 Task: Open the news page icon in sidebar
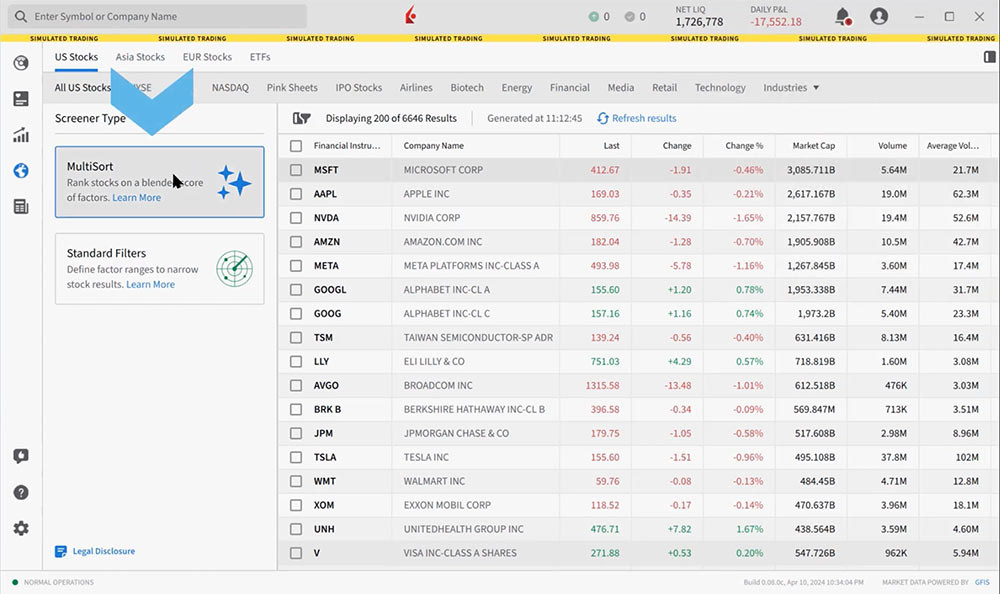[21, 99]
